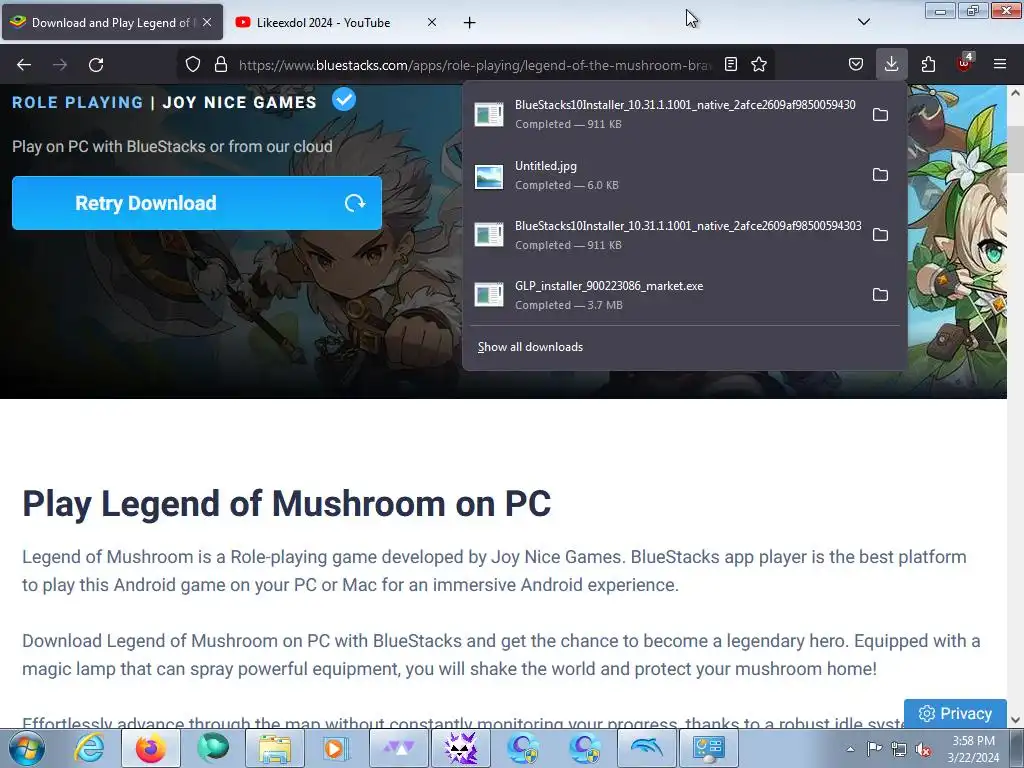
Task: Bookmark this page with the star icon
Action: coord(759,65)
